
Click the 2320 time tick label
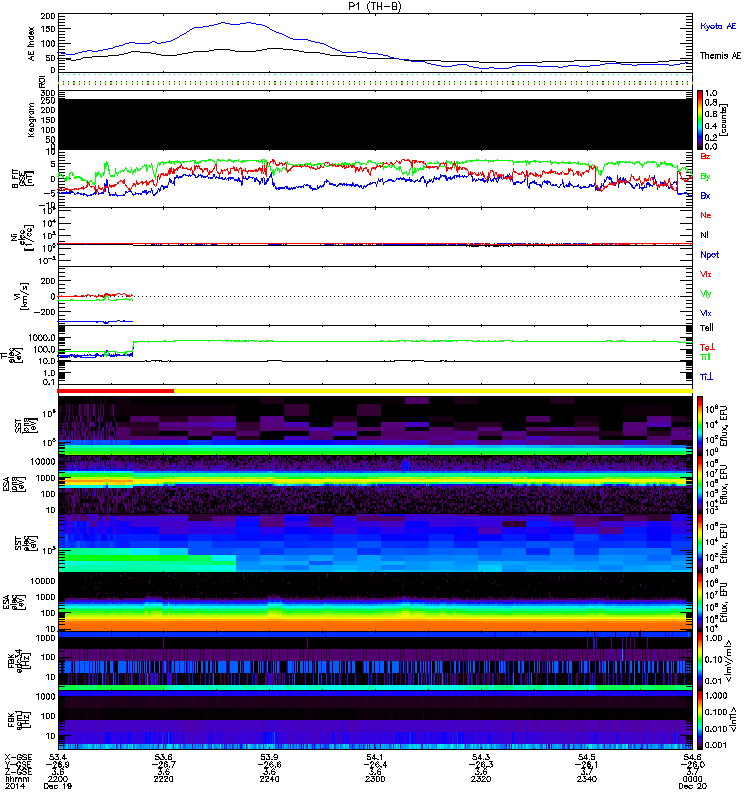[x=481, y=779]
